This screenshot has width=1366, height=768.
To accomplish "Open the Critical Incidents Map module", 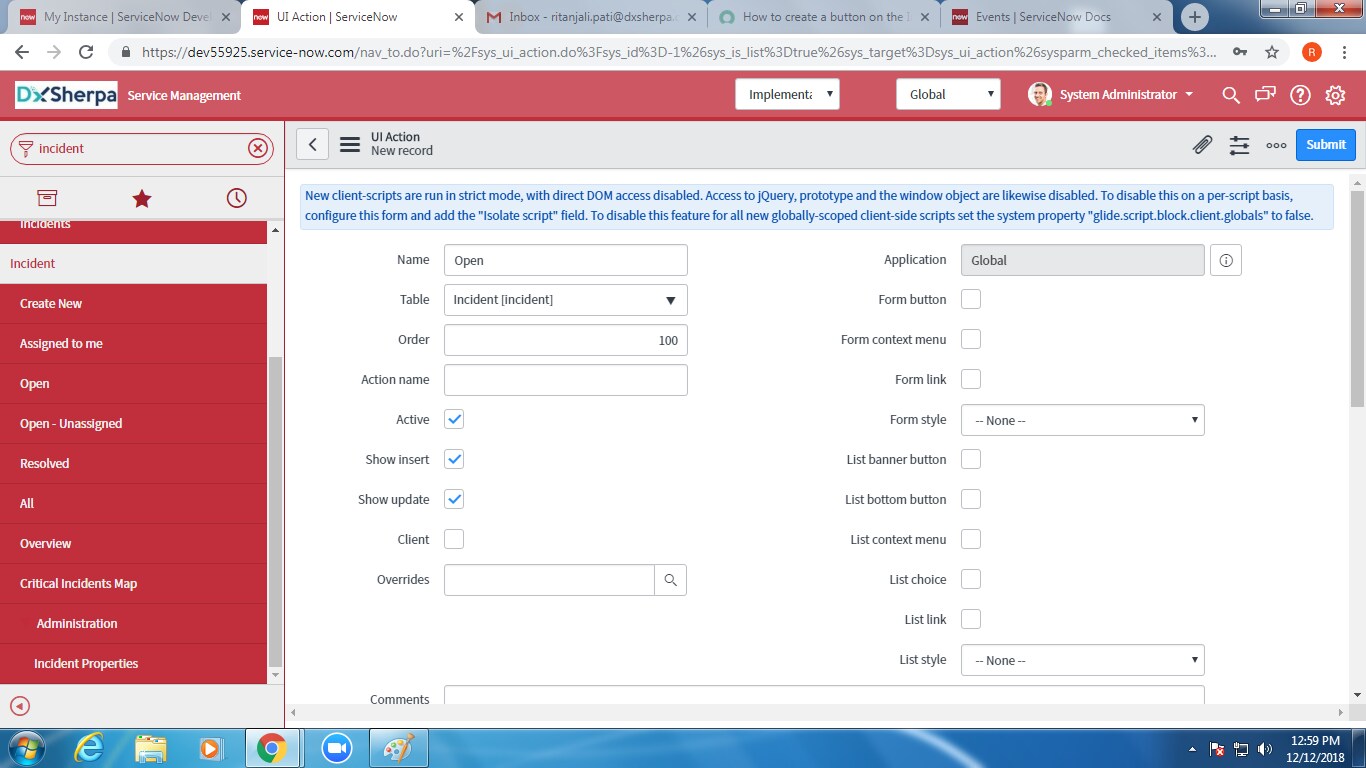I will 78,583.
